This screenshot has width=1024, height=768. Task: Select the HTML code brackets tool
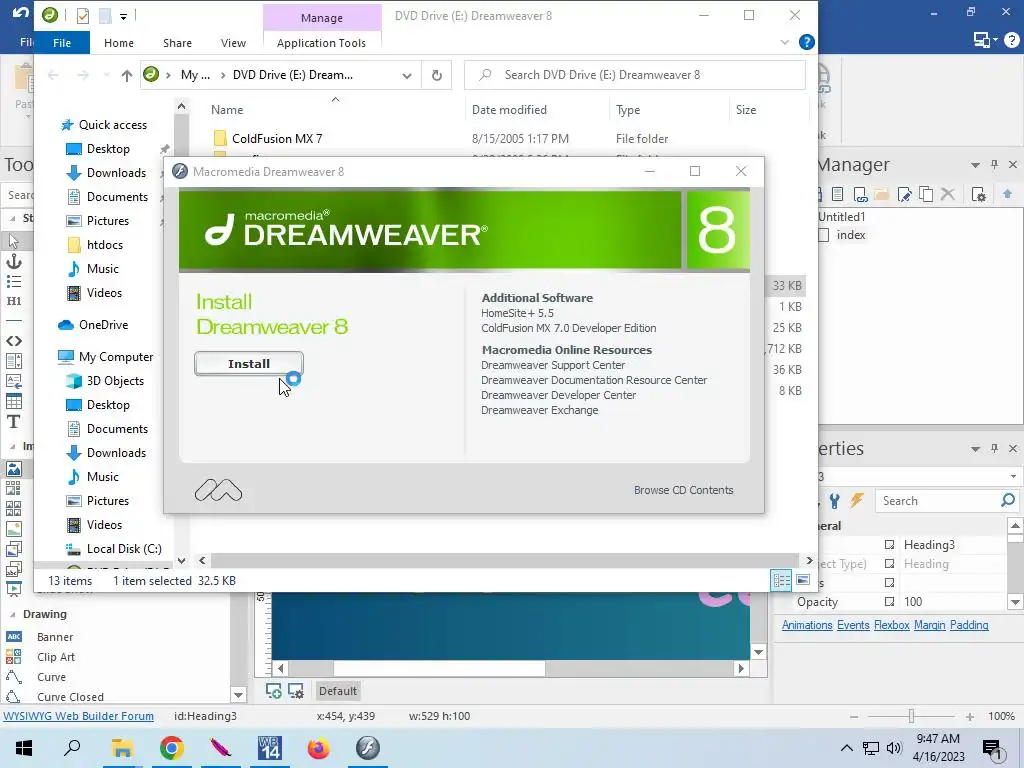coord(14,341)
